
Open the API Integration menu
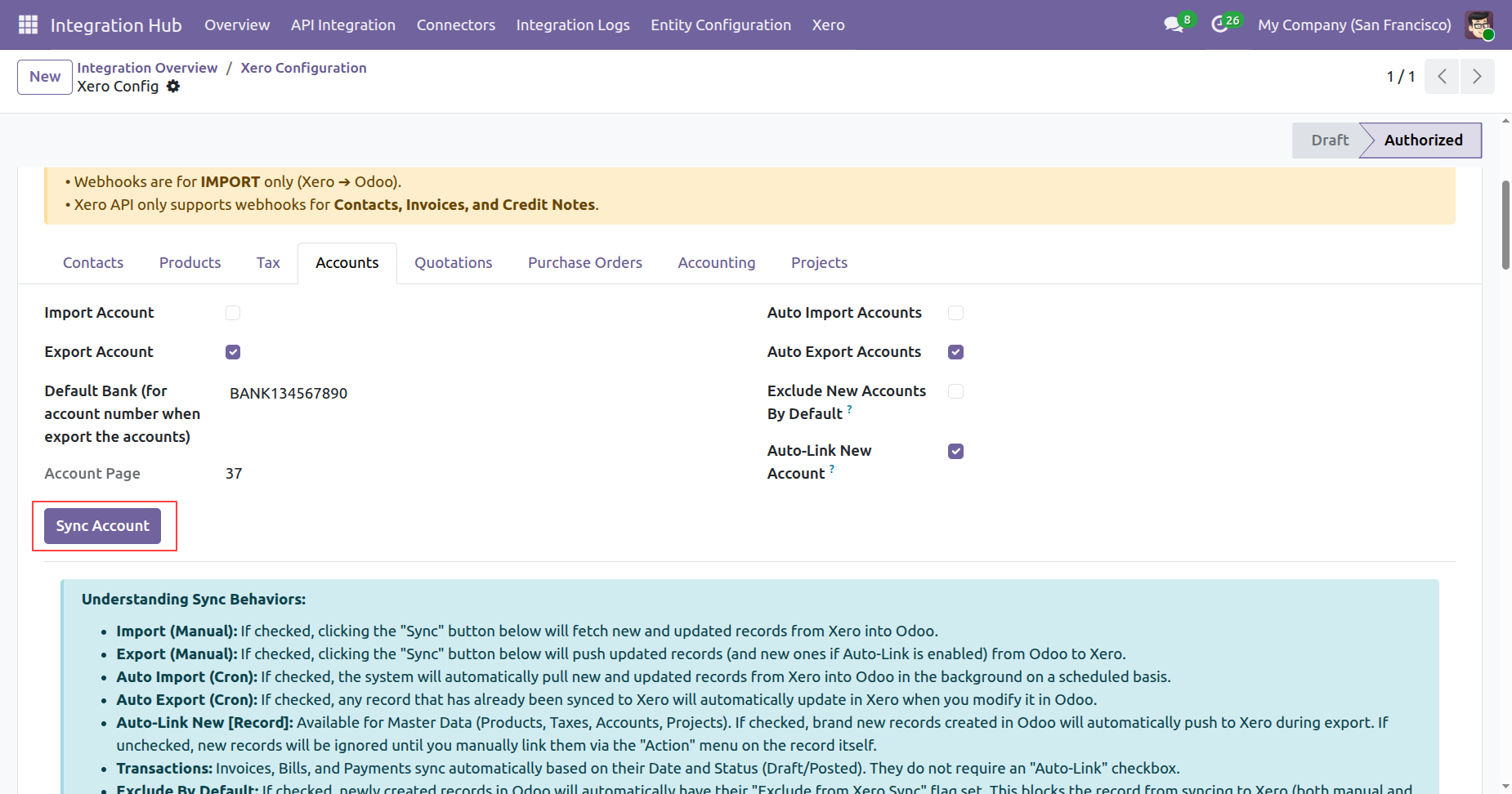(343, 25)
